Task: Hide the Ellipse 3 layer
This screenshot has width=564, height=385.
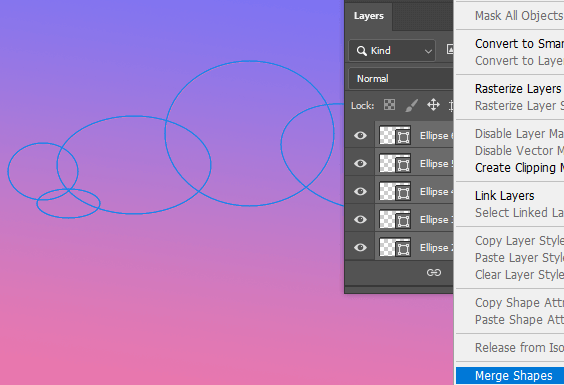Action: tap(360, 219)
